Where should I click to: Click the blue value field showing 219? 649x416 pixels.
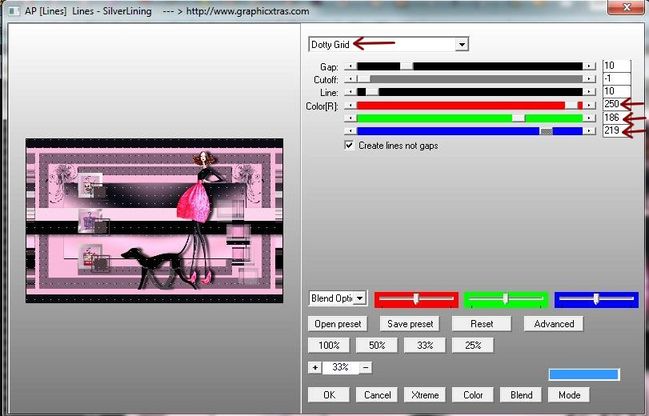tap(616, 130)
